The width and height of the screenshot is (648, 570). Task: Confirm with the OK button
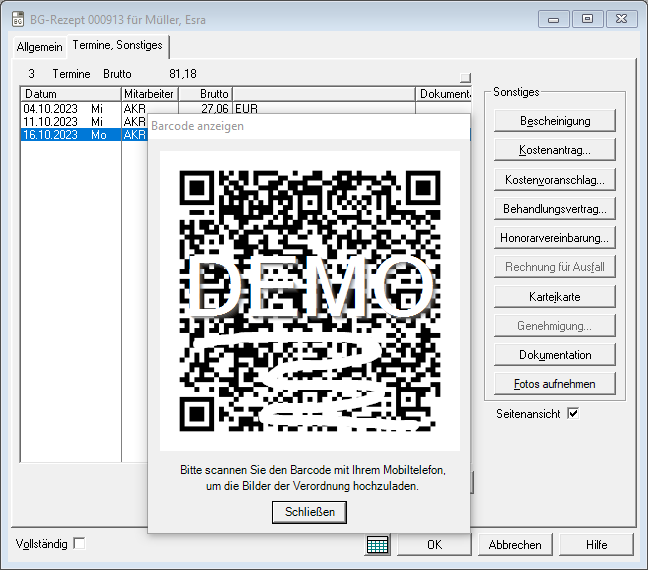pos(434,544)
